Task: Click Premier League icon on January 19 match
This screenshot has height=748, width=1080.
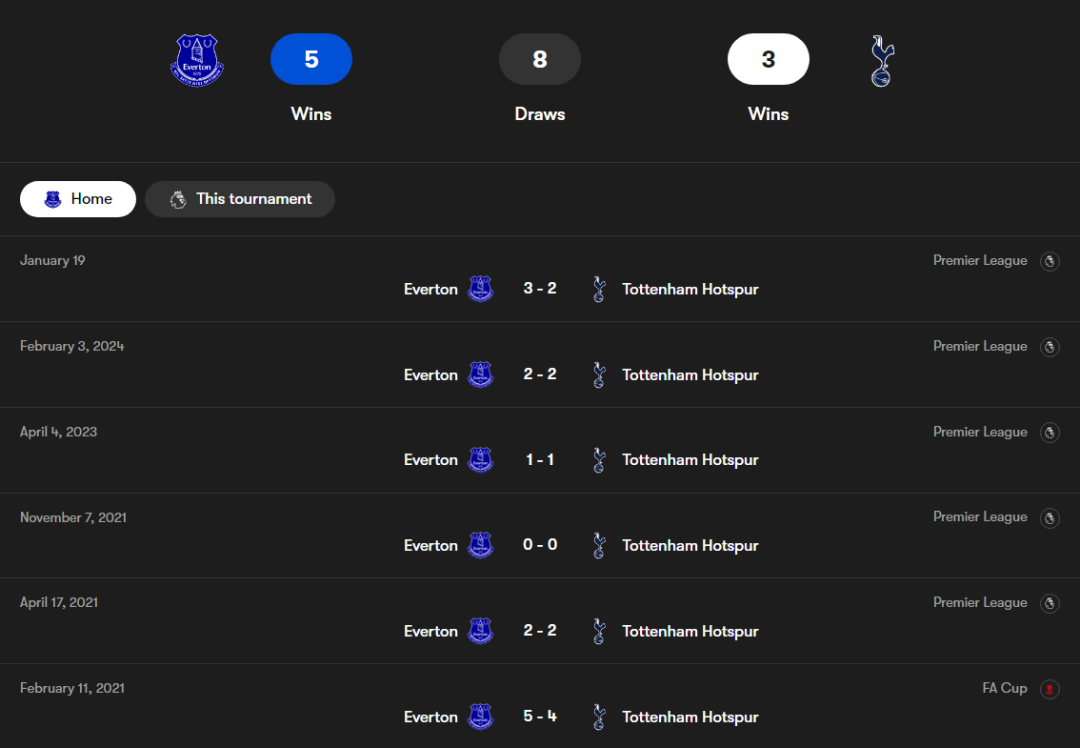Action: click(1049, 261)
